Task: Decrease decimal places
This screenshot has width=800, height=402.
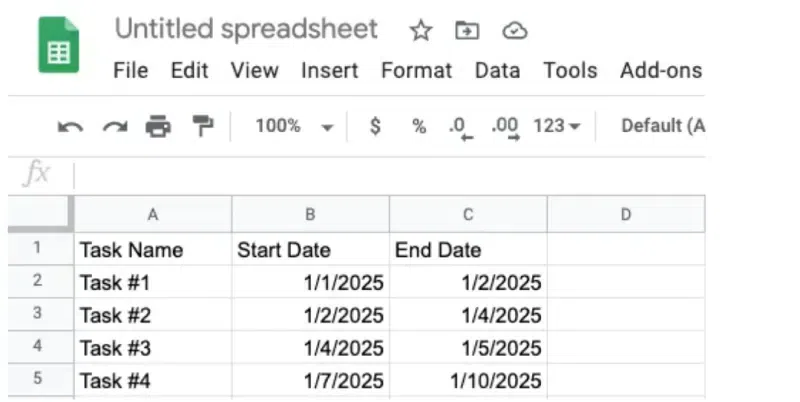Action: pos(460,127)
